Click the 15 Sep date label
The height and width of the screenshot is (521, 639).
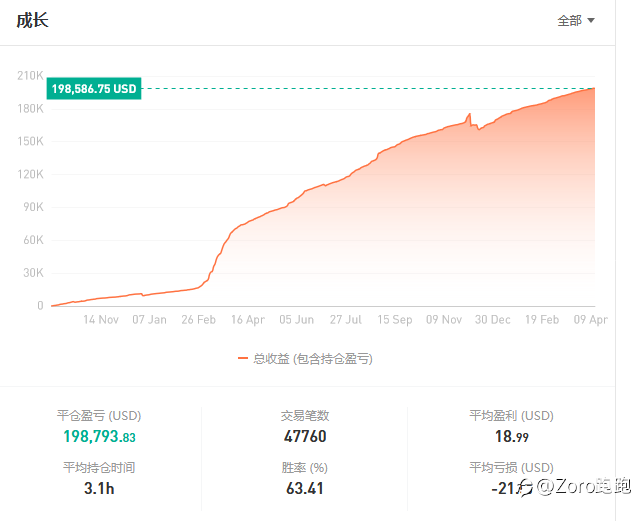395,320
